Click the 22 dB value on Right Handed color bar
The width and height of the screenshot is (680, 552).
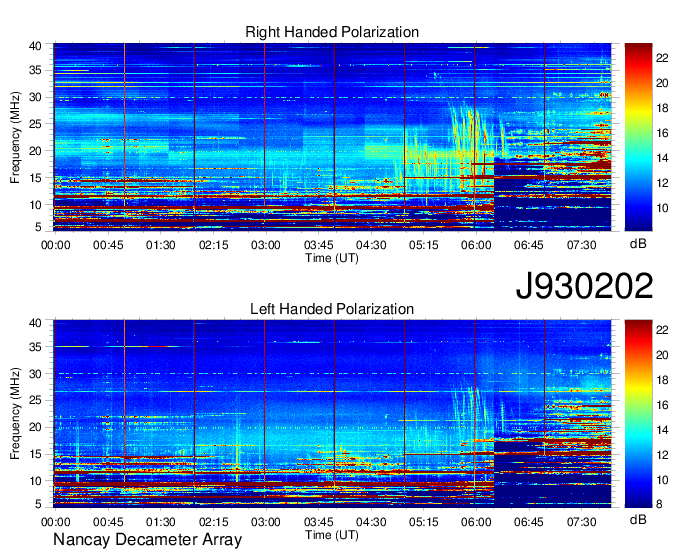(662, 58)
